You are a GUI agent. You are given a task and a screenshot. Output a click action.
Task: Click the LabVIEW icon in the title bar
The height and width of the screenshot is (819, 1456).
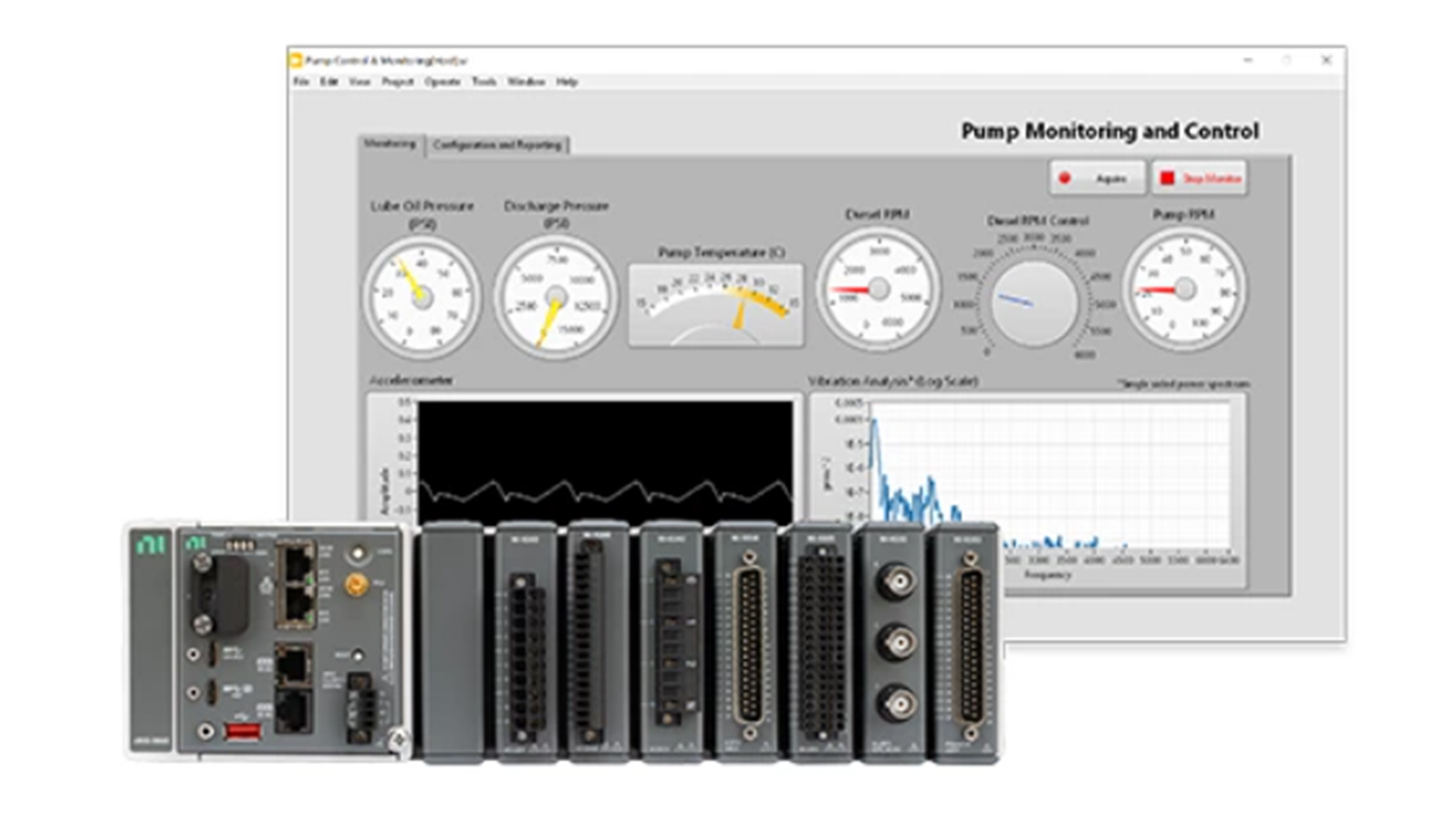pos(296,60)
